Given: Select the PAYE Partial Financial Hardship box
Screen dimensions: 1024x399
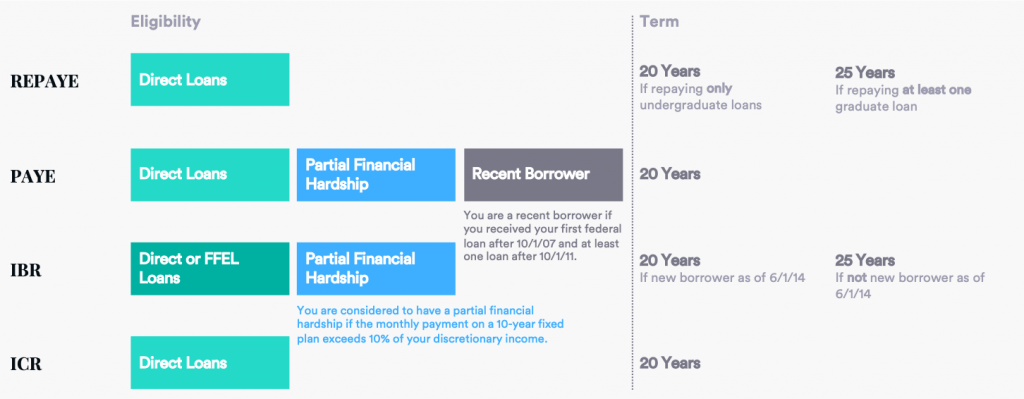Looking at the screenshot, I should [x=376, y=174].
